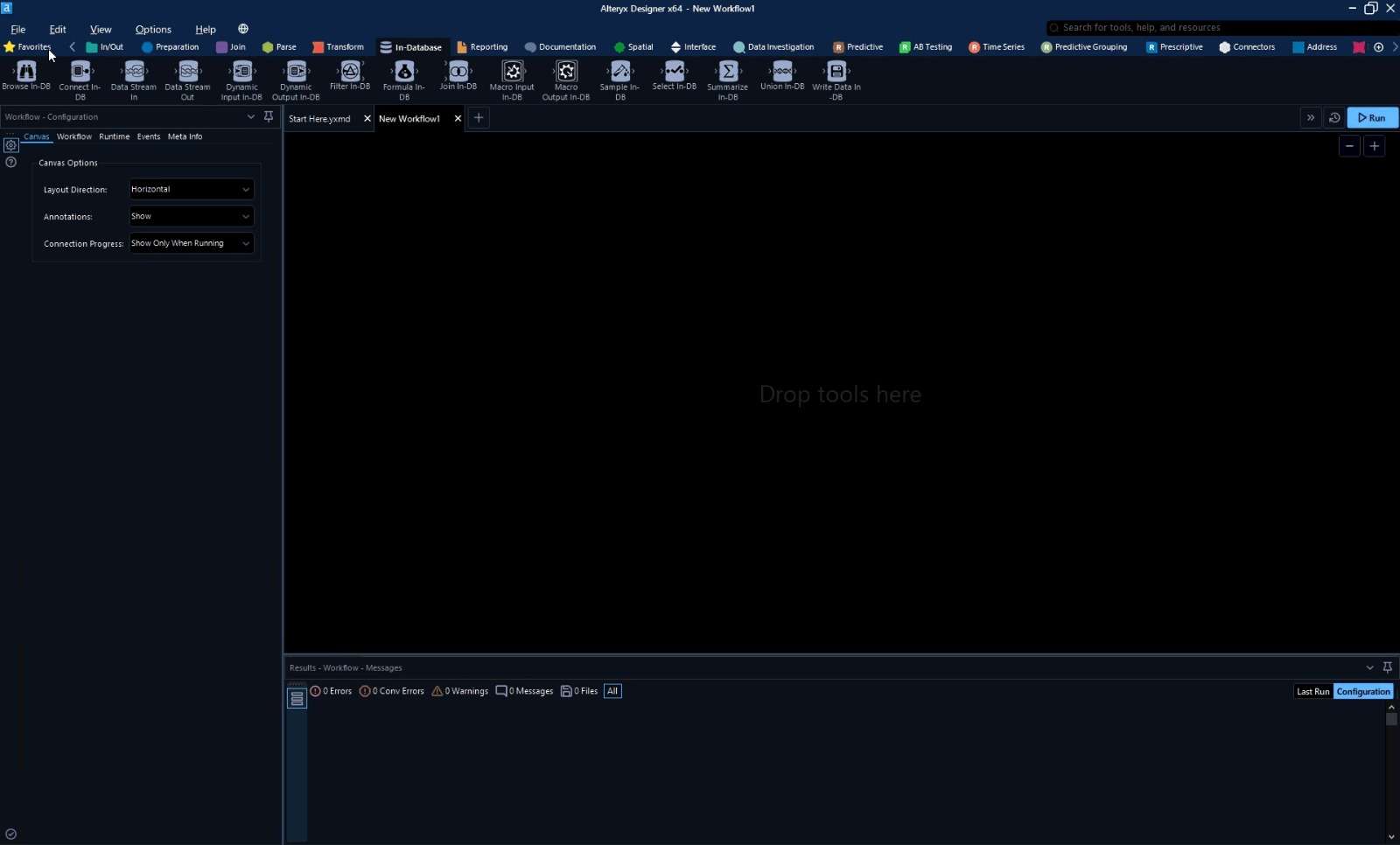The height and width of the screenshot is (845, 1400).
Task: Switch to the Runtime configuration tab
Action: point(115,136)
